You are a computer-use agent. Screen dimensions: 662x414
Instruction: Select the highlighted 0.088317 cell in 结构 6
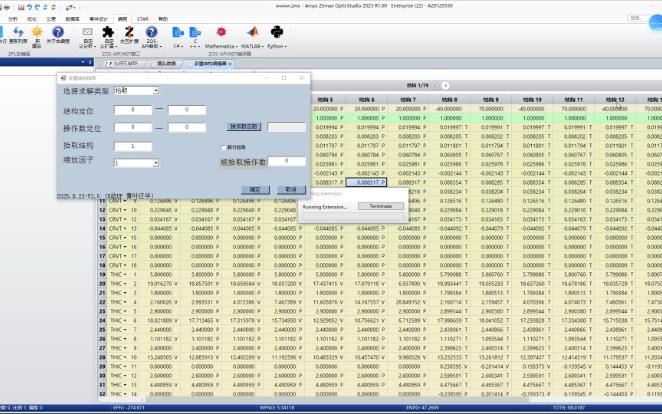tap(366, 182)
